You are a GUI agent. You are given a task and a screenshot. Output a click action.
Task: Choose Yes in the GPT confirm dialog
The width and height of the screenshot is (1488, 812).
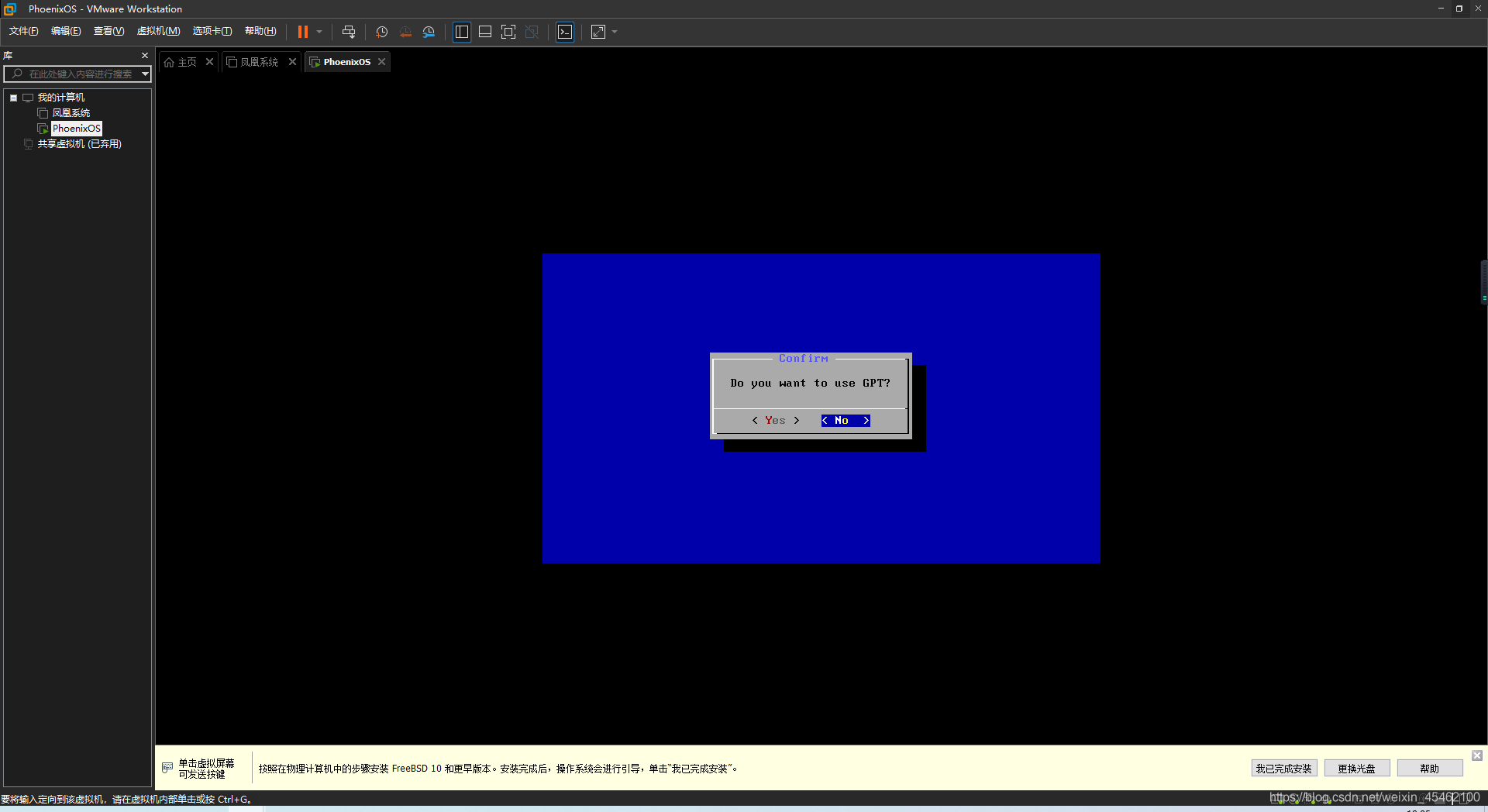775,421
